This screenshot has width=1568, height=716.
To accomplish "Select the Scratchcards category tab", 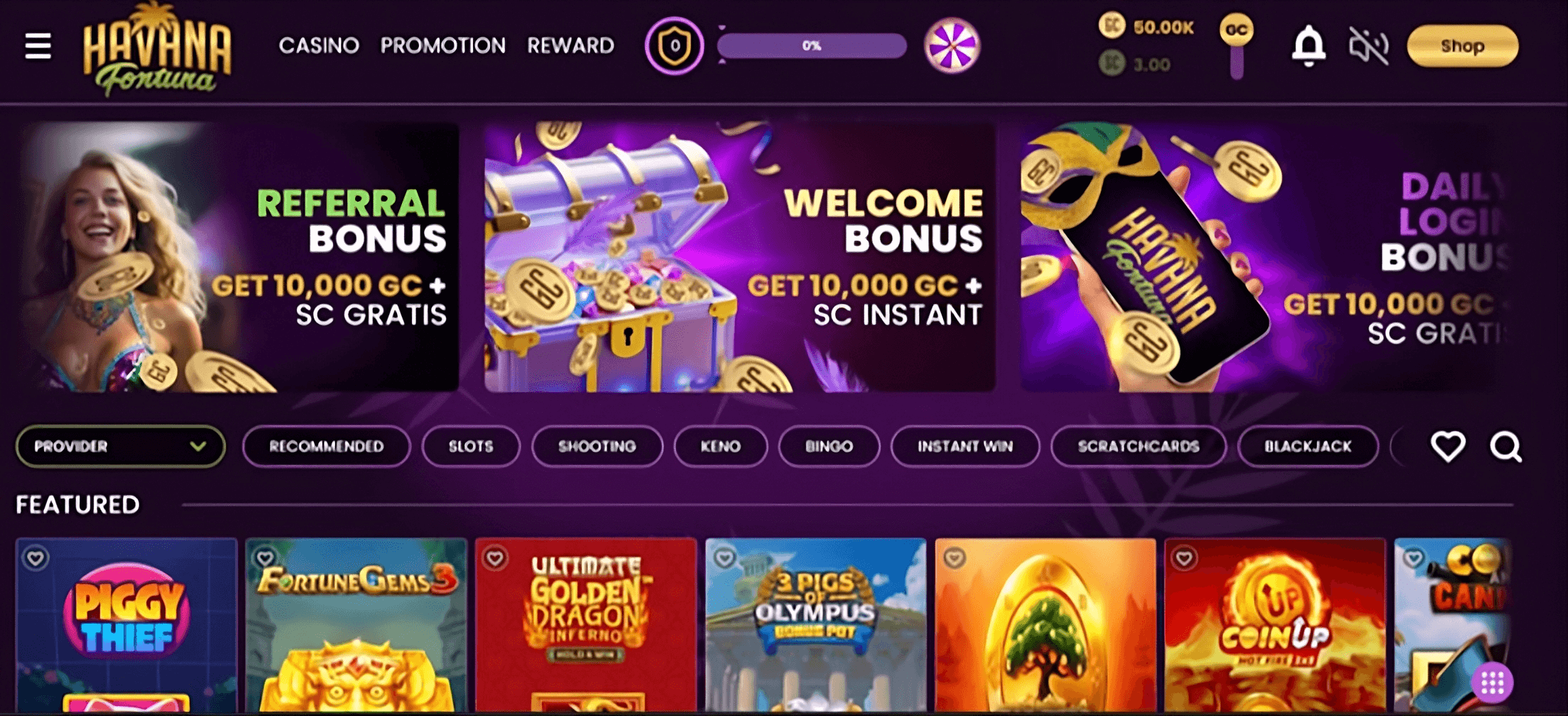I will pyautogui.click(x=1138, y=446).
